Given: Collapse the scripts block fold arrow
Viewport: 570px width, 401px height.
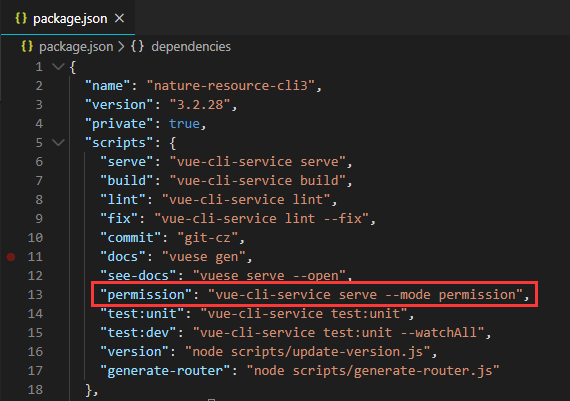Looking at the screenshot, I should click(x=58, y=143).
